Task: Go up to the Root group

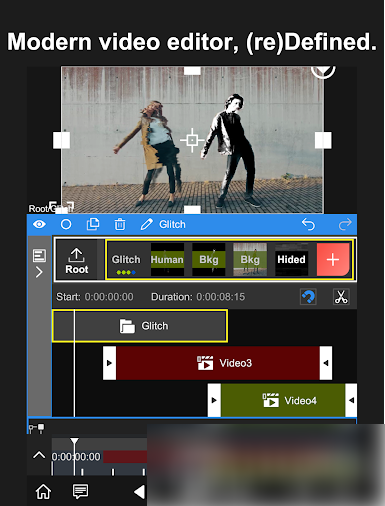Action: (x=77, y=260)
